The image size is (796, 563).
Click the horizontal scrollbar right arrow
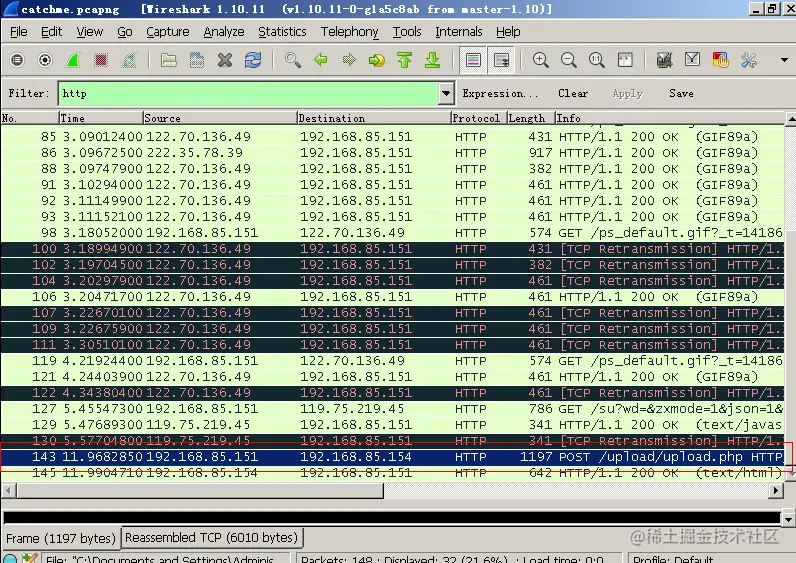click(775, 490)
